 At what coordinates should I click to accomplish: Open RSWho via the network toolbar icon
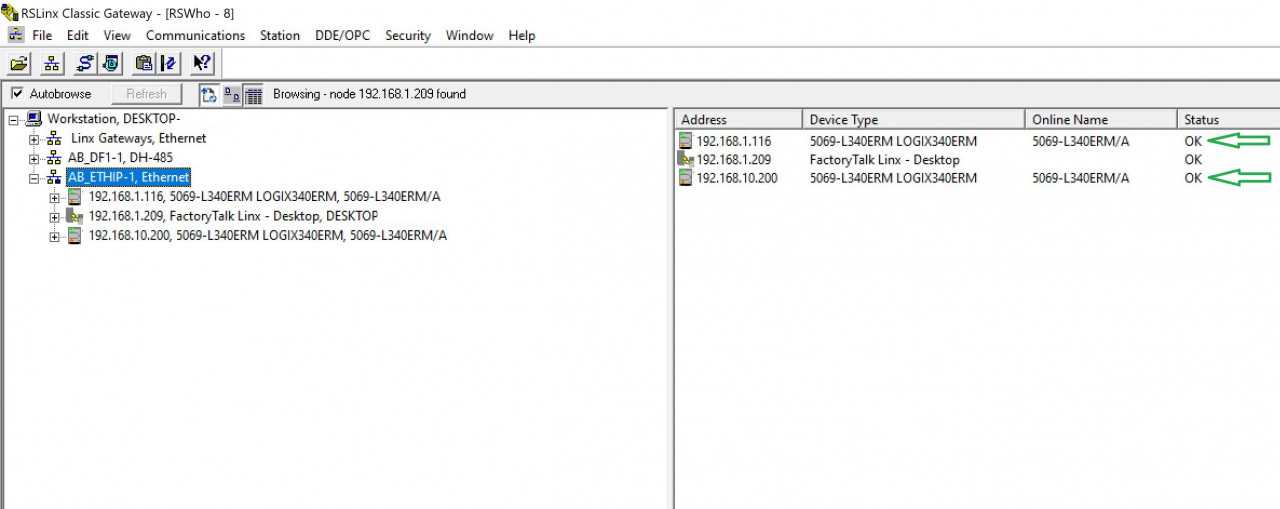52,63
